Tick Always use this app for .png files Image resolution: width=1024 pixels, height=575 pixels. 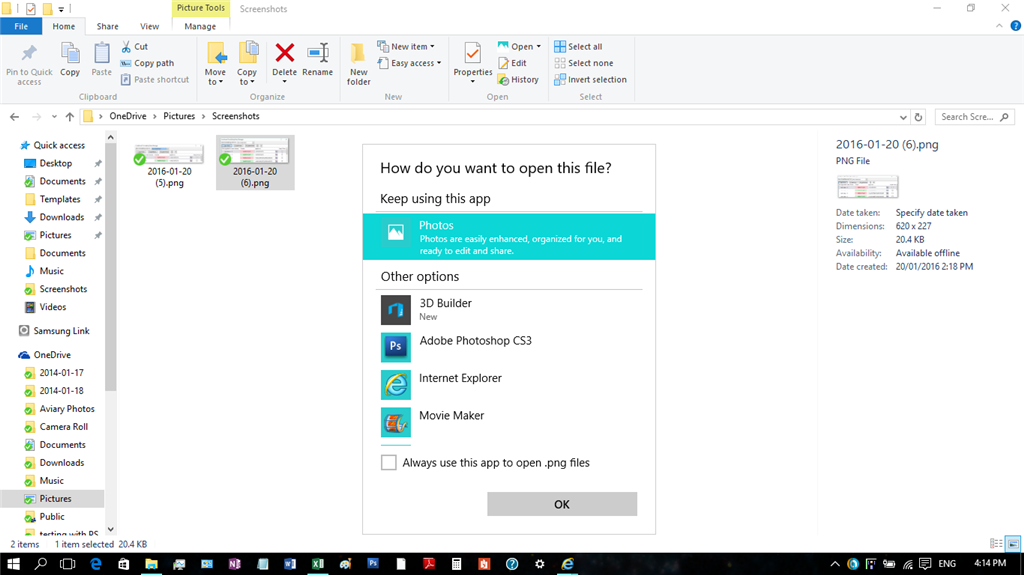point(389,463)
